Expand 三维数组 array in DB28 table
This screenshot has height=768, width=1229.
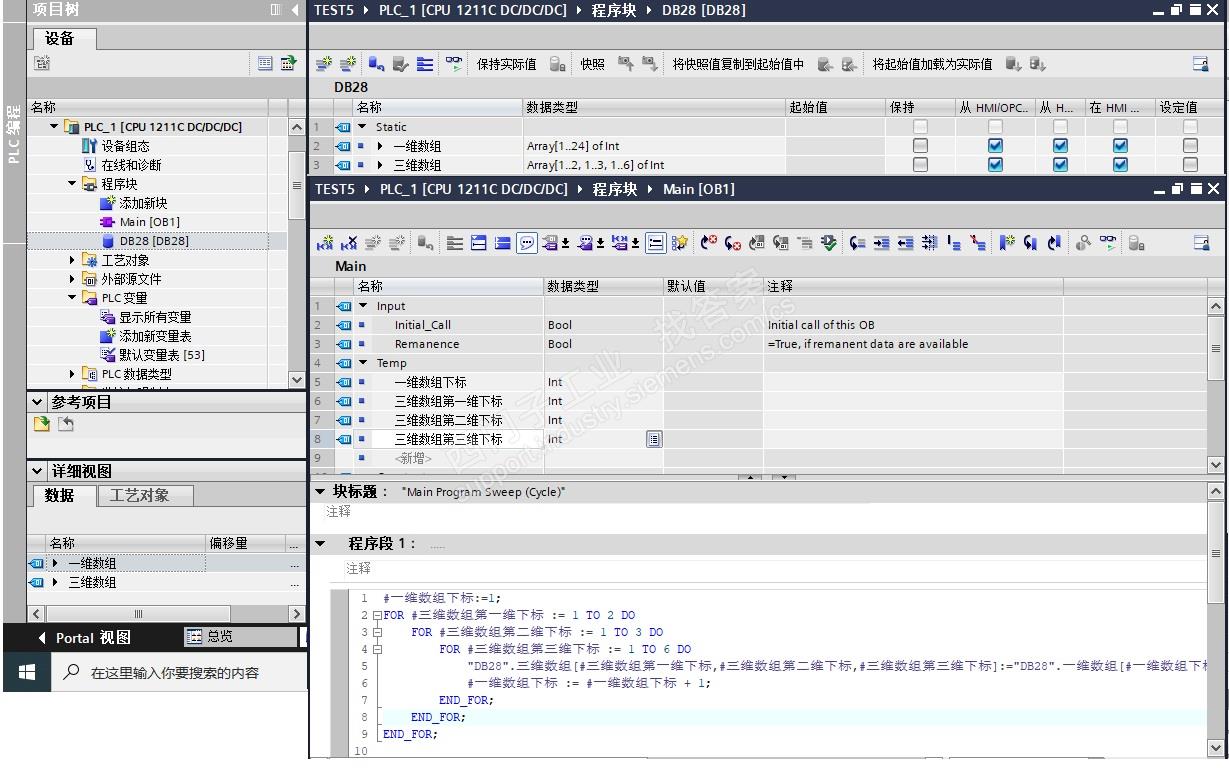click(380, 165)
